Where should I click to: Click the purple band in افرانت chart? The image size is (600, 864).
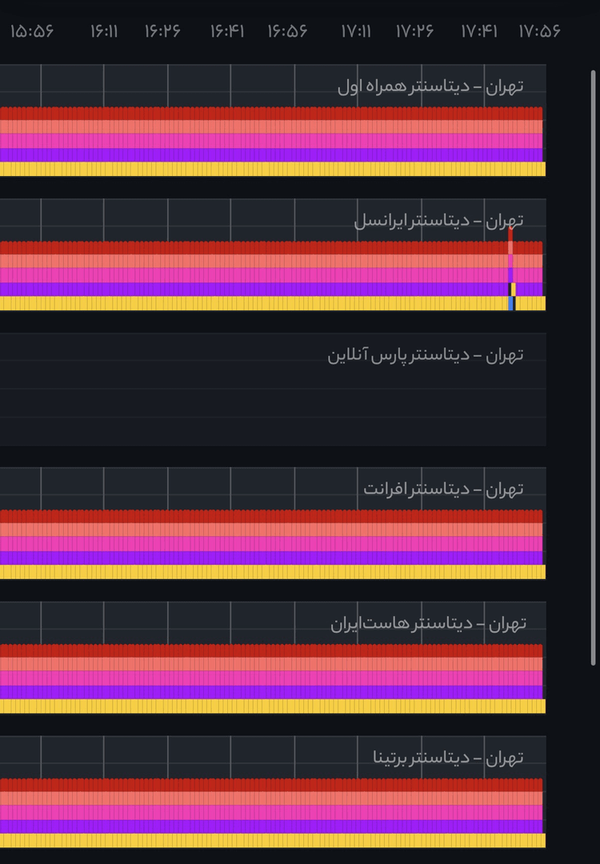pos(271,558)
